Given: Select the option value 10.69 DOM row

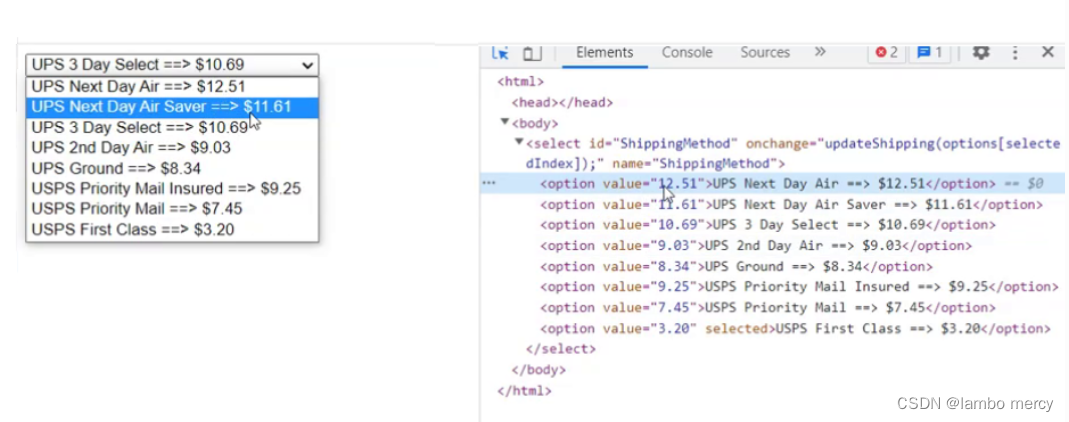Looking at the screenshot, I should coord(768,225).
